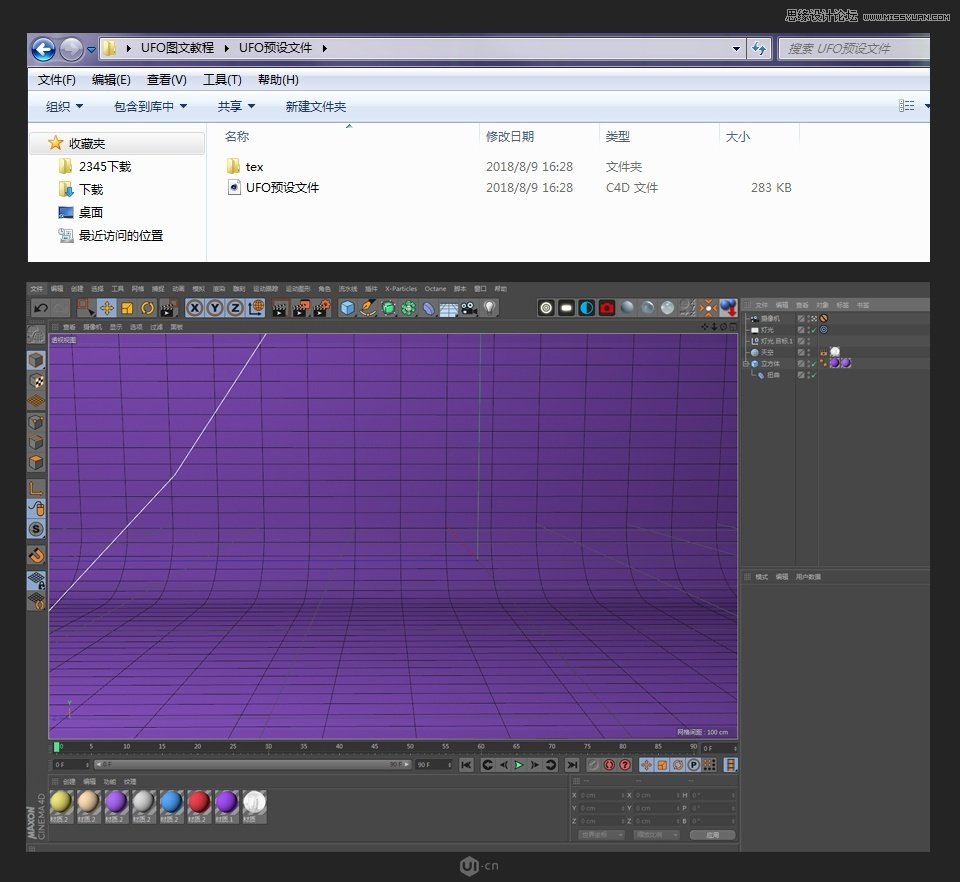Image resolution: width=960 pixels, height=882 pixels.
Task: Toggle the X axis lock
Action: 193,308
